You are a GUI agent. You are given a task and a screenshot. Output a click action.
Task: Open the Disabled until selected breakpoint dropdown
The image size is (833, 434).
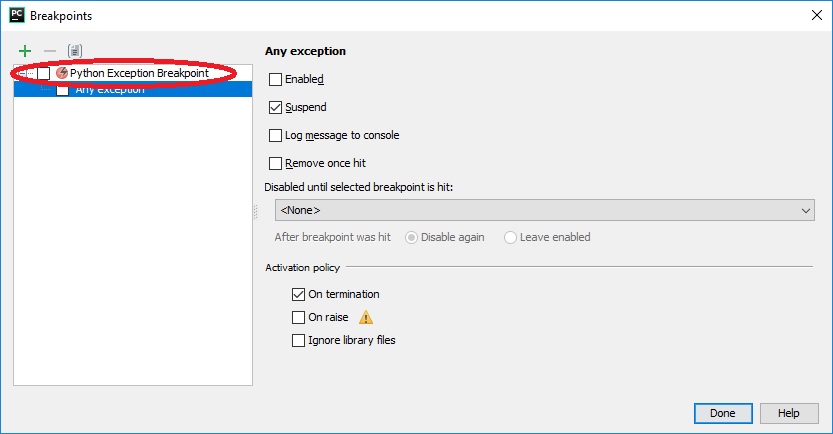coord(545,210)
